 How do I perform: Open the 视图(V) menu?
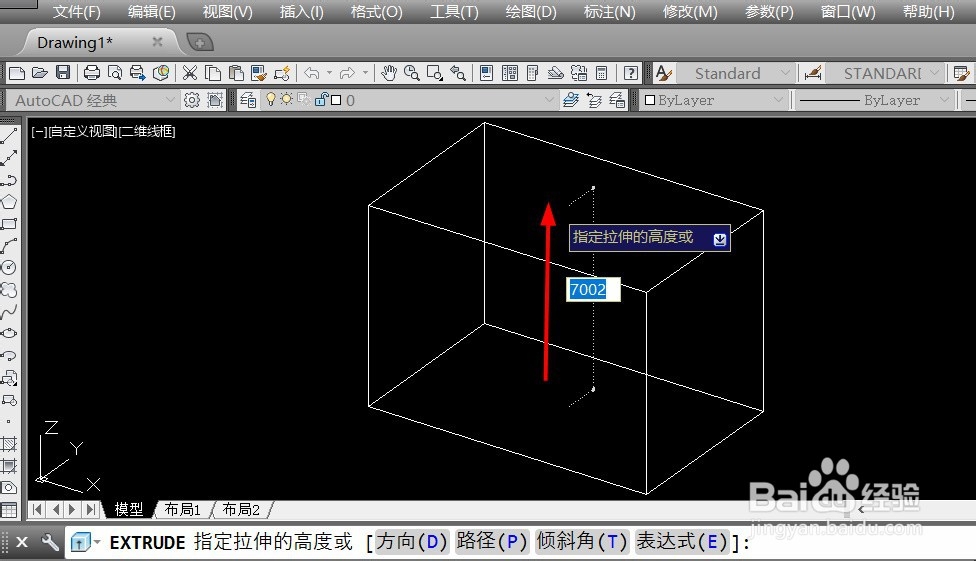coord(228,12)
